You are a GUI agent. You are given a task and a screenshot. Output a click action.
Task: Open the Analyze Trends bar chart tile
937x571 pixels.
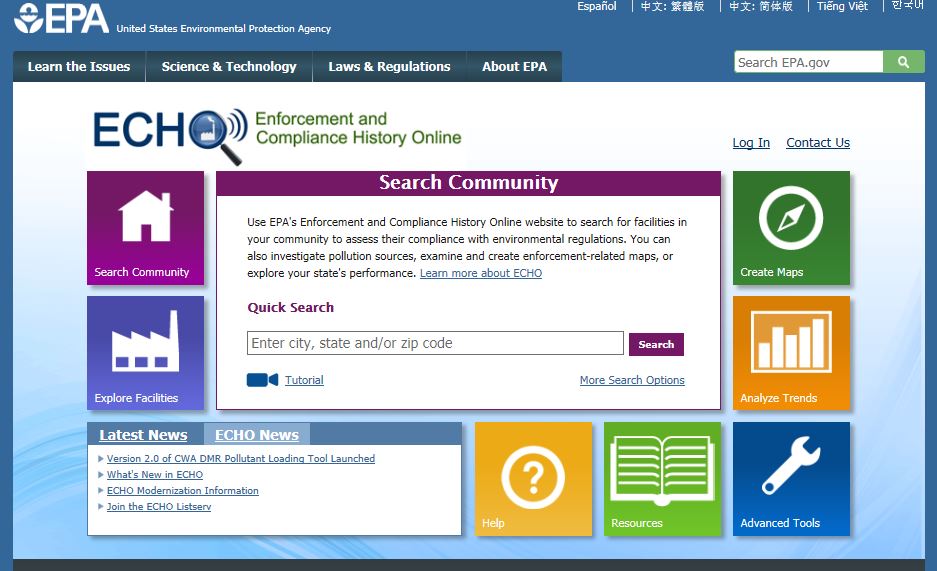(x=791, y=353)
